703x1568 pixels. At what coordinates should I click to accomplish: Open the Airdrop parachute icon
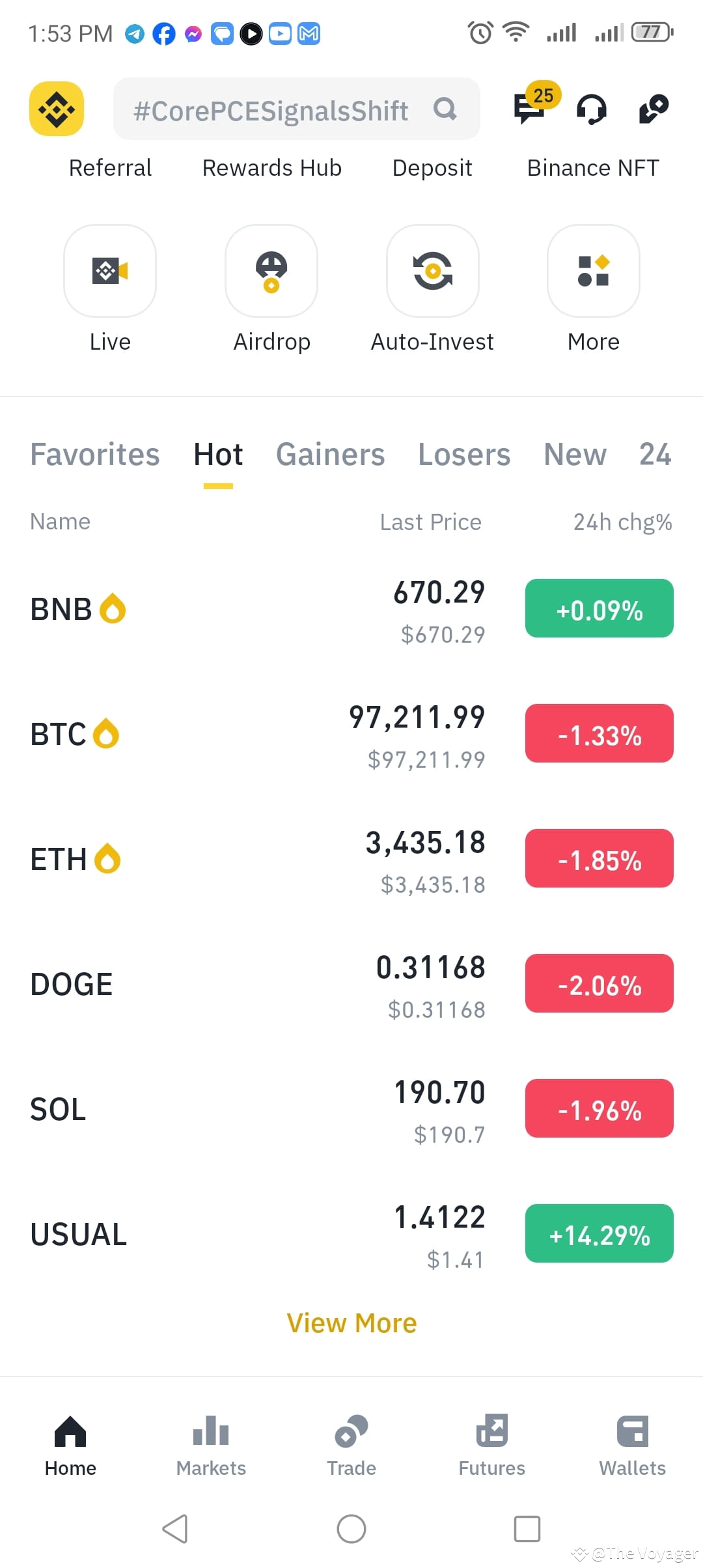pos(271,271)
